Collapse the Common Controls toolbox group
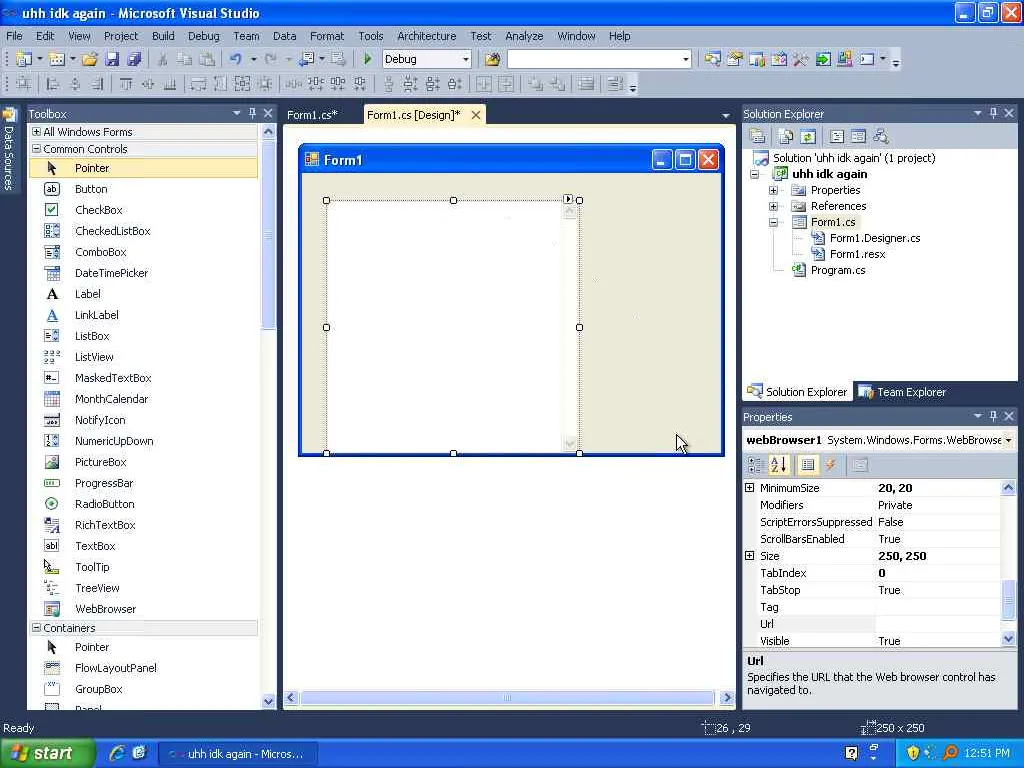 pos(37,149)
